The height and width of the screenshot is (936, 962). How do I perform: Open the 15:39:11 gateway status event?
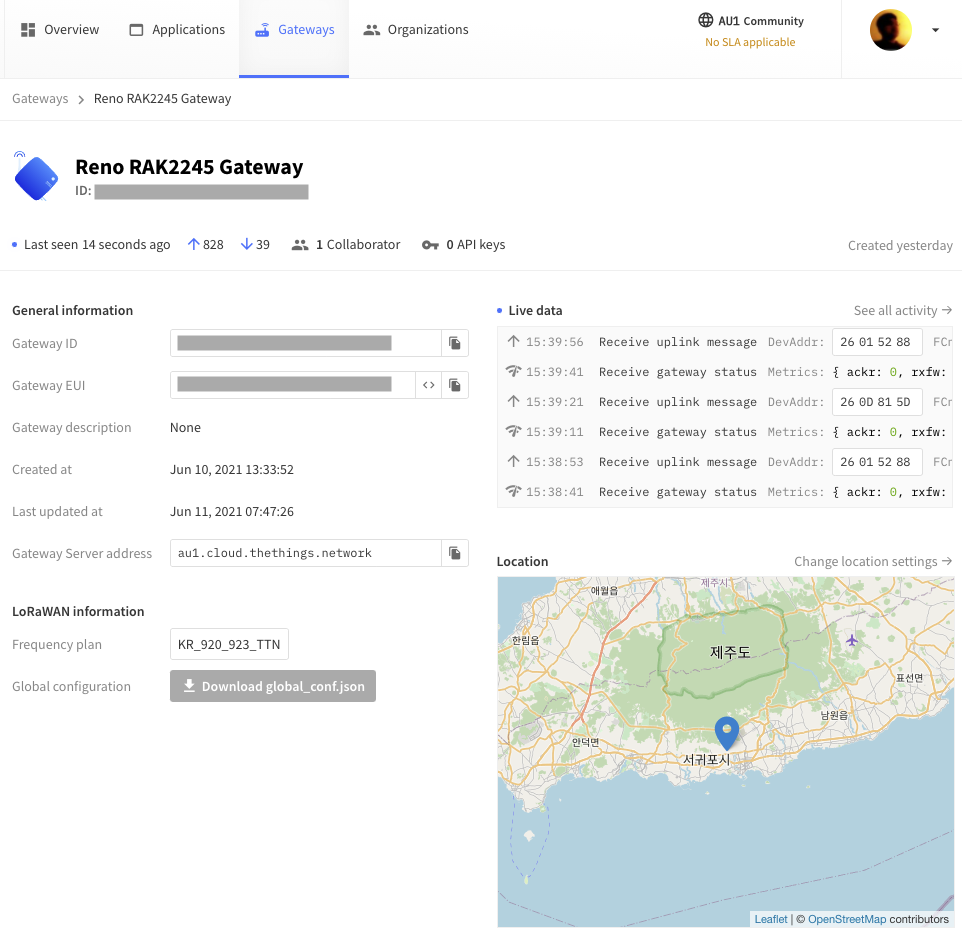(x=725, y=432)
